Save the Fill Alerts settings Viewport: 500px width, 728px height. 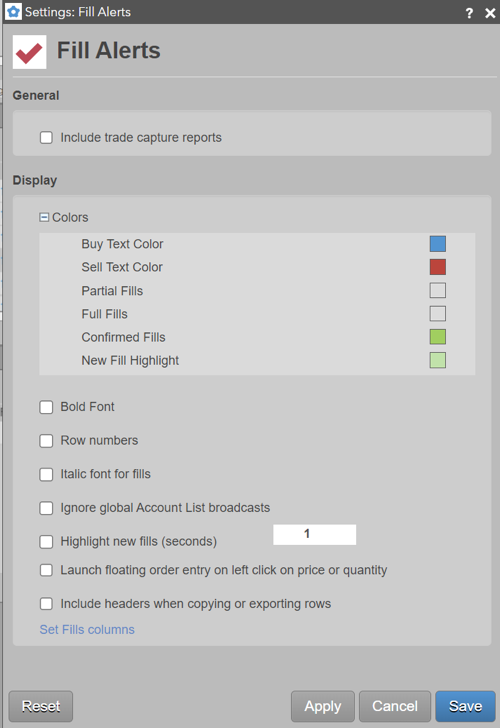465,706
